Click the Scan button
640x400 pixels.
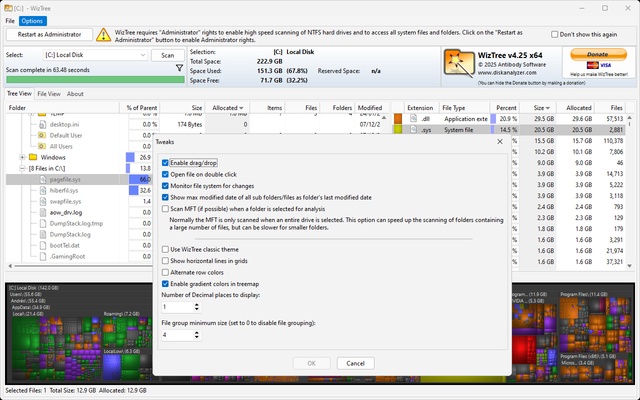167,55
